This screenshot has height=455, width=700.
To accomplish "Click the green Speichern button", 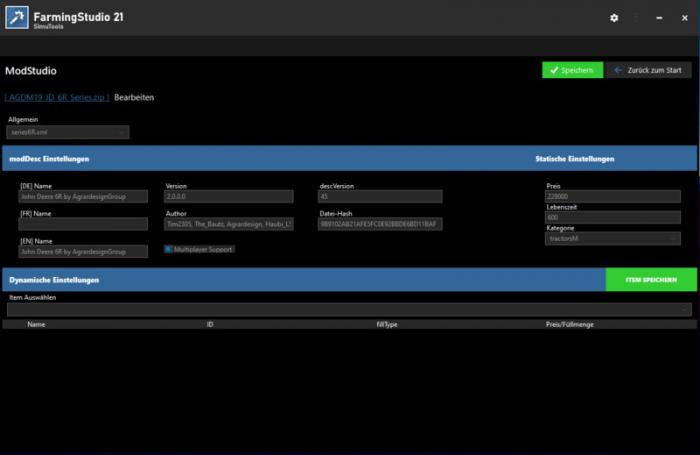I will click(572, 70).
